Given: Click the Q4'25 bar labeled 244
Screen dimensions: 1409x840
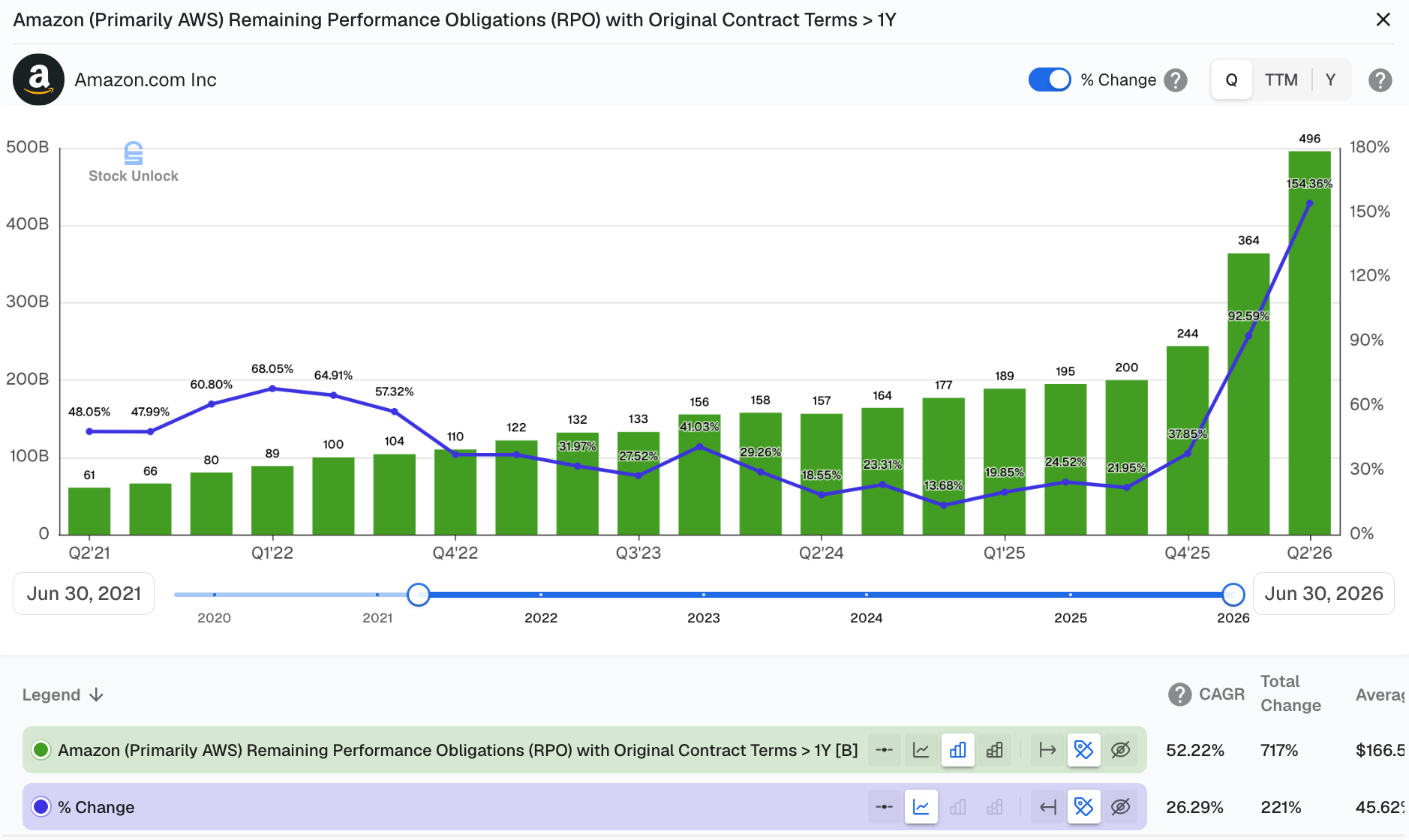Looking at the screenshot, I should coord(1188,440).
